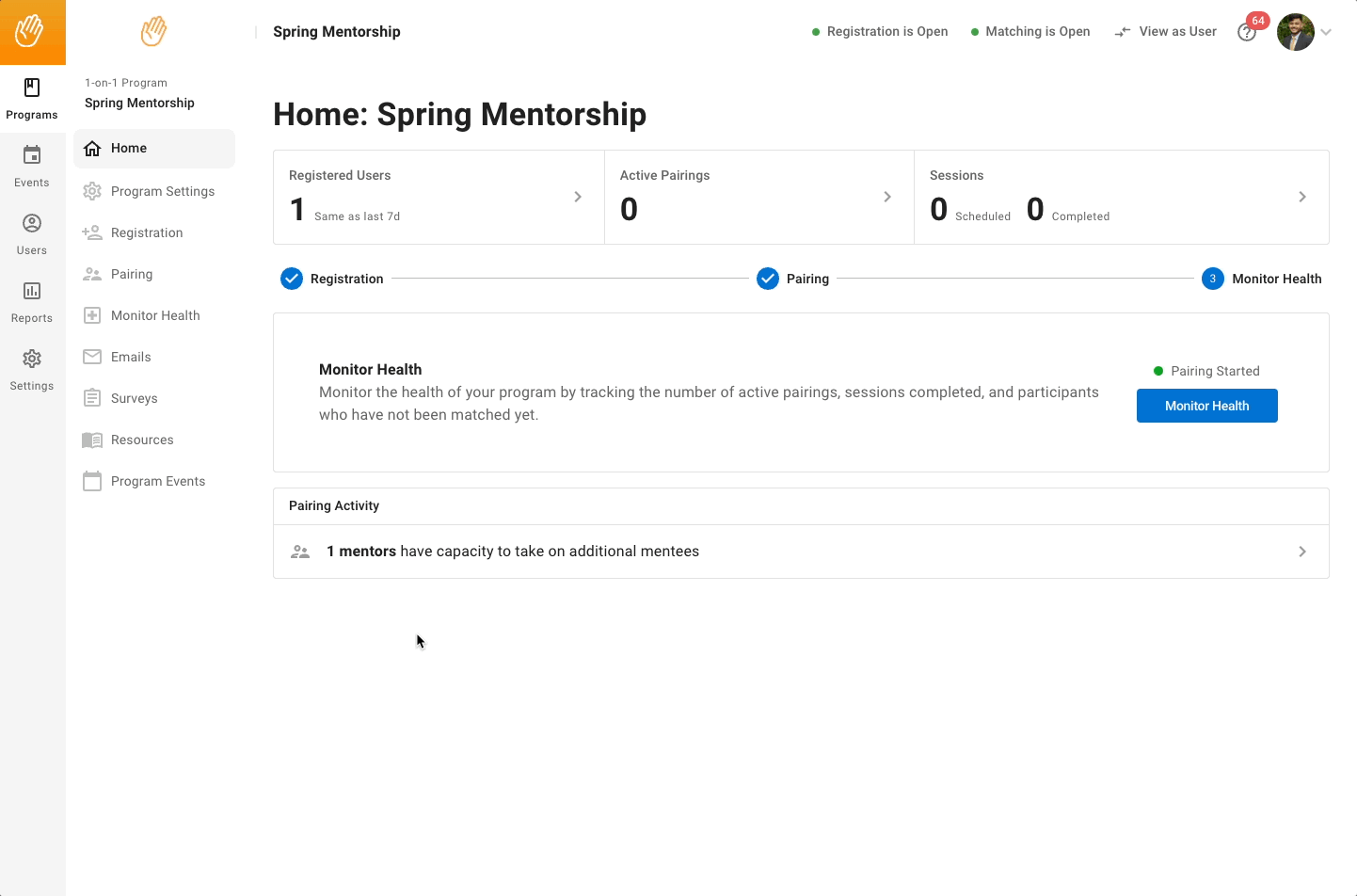Go to Events calendar icon
This screenshot has width=1357, height=896.
32,155
